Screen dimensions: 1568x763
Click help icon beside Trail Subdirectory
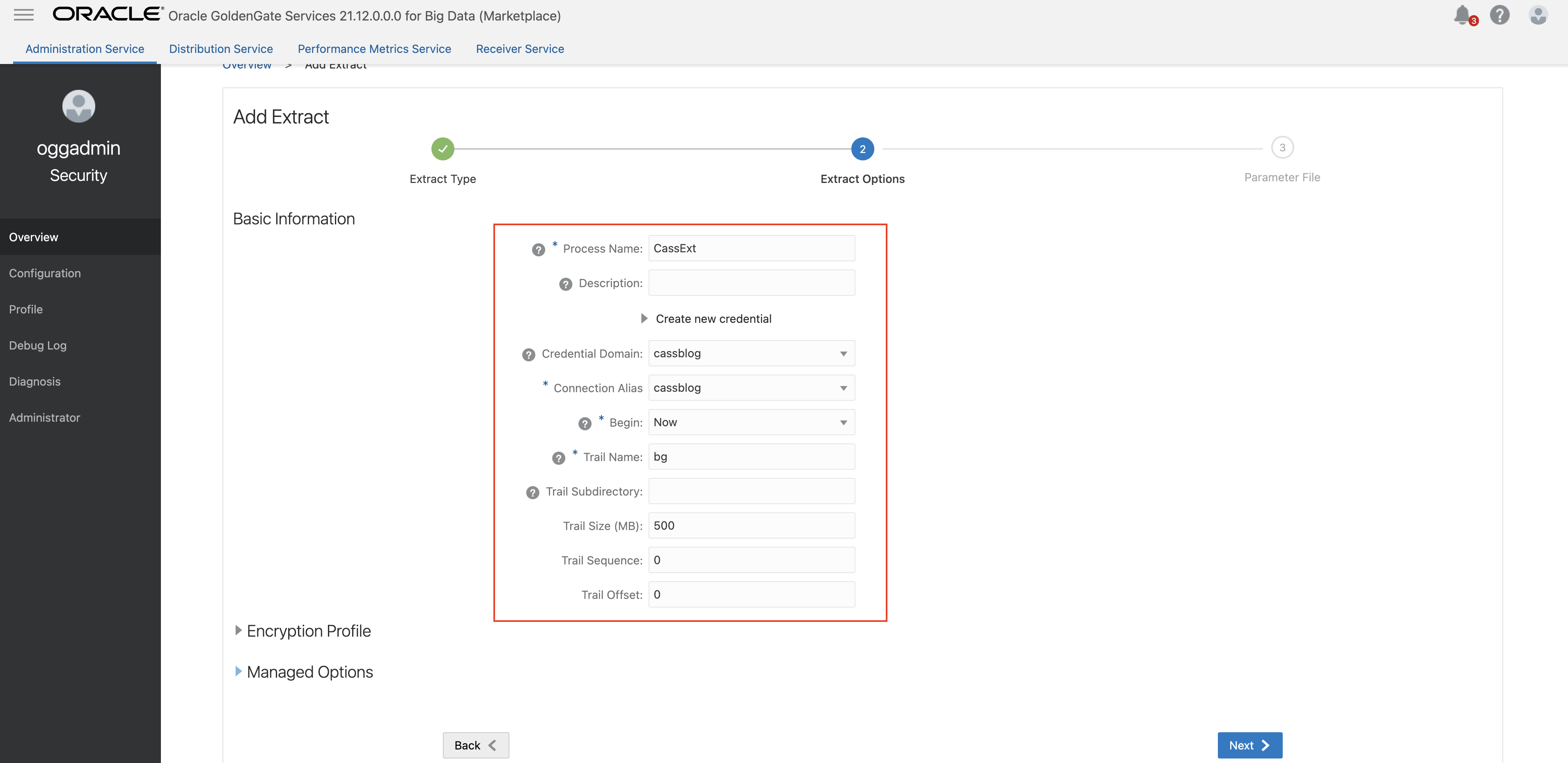[x=533, y=492]
